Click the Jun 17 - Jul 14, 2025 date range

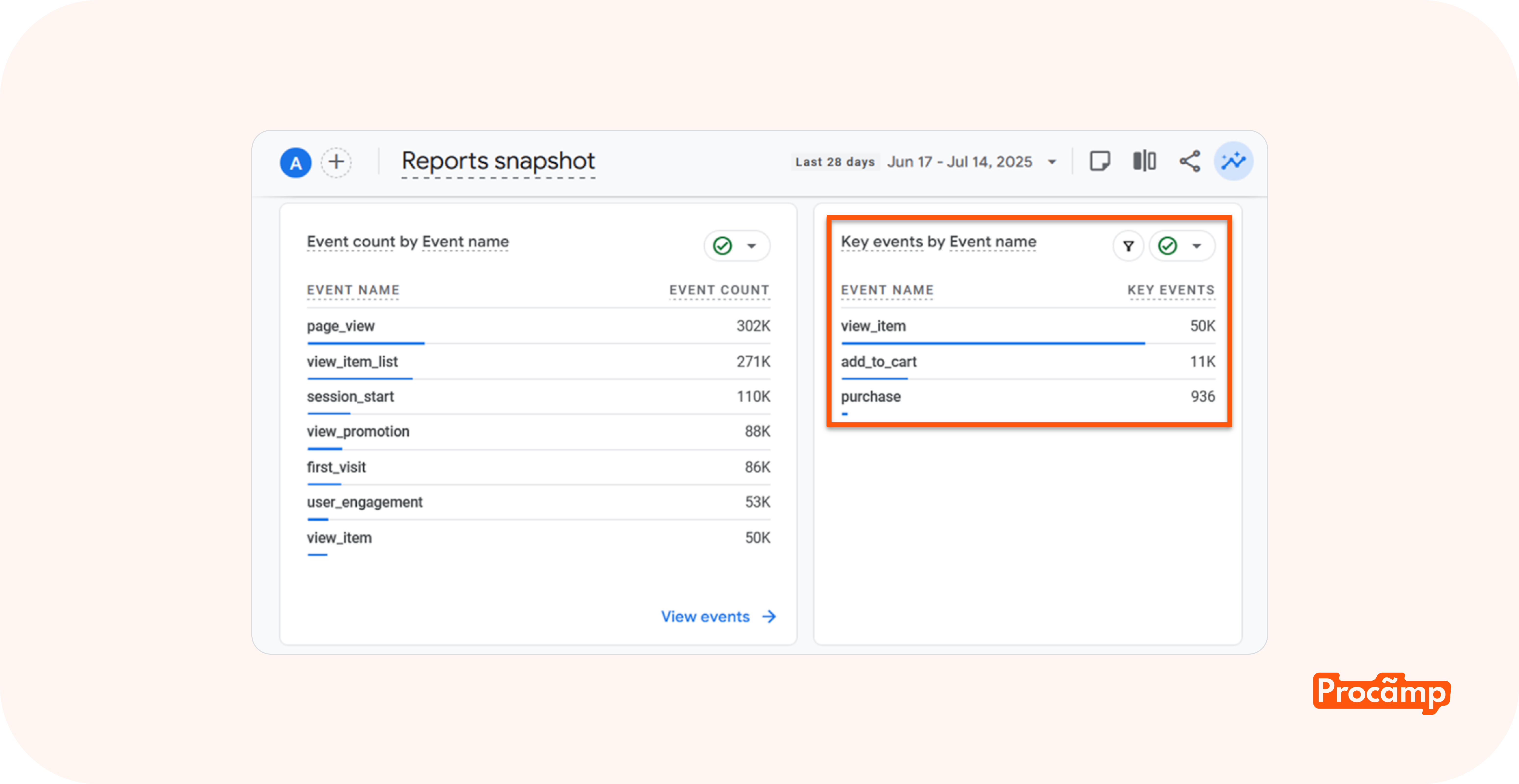[959, 162]
